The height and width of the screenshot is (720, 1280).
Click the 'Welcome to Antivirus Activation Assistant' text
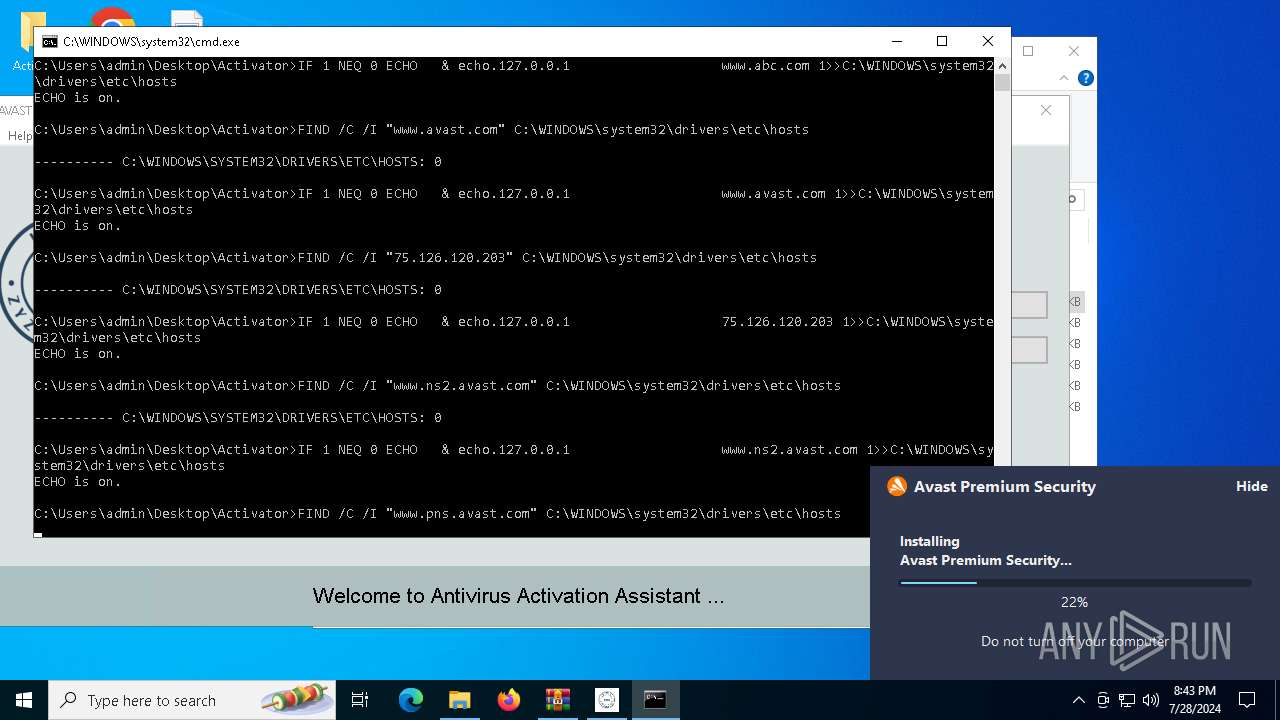(x=518, y=596)
